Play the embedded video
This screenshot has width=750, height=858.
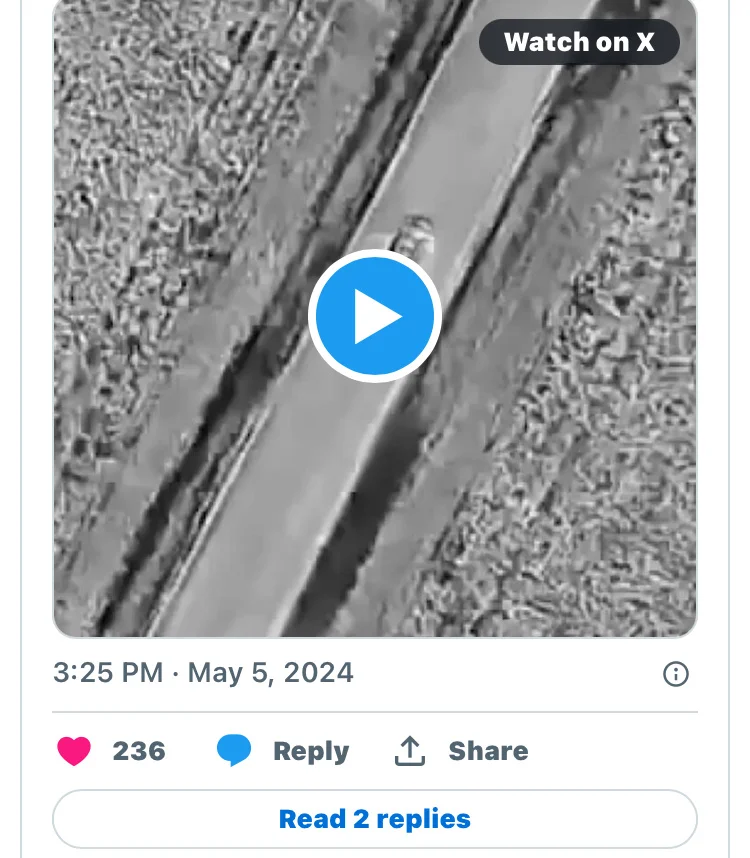(375, 315)
